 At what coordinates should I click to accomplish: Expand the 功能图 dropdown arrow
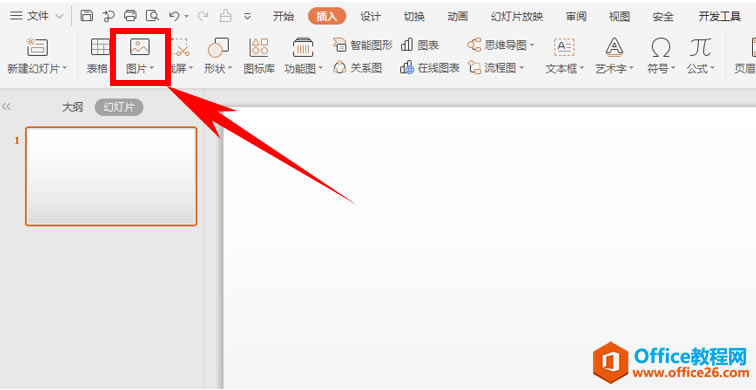(x=320, y=68)
